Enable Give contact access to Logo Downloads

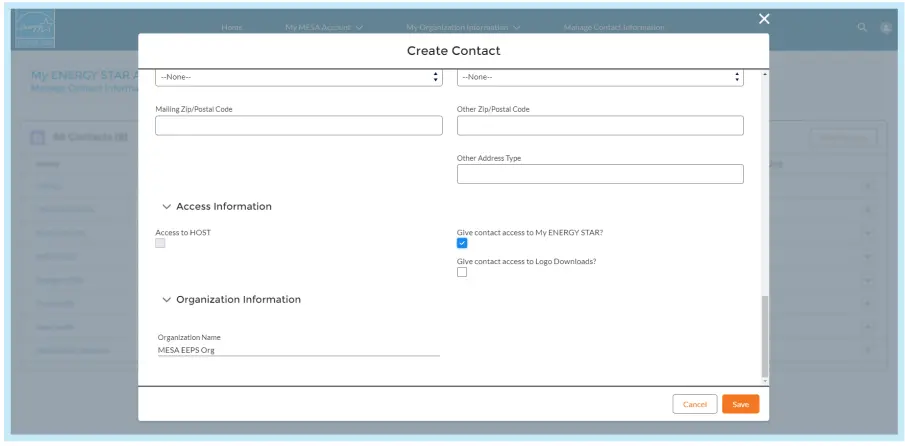tap(462, 272)
